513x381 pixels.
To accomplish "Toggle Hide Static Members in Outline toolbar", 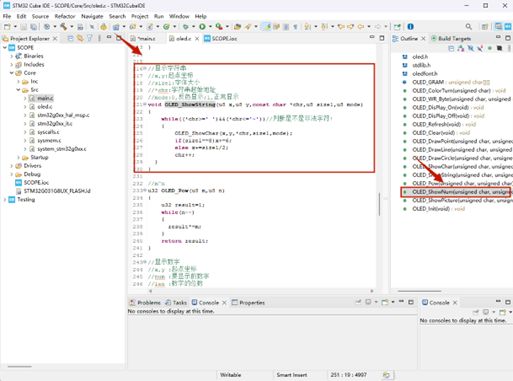I will pyautogui.click(x=480, y=49).
